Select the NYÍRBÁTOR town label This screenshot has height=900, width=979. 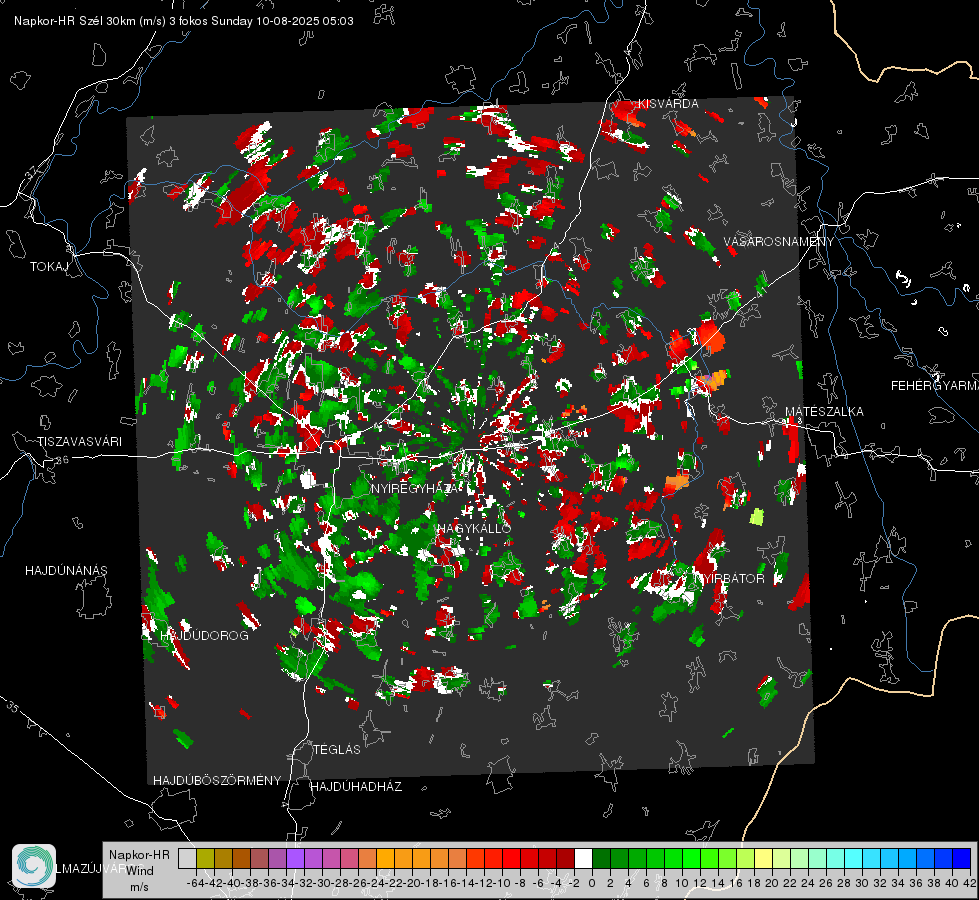729,578
